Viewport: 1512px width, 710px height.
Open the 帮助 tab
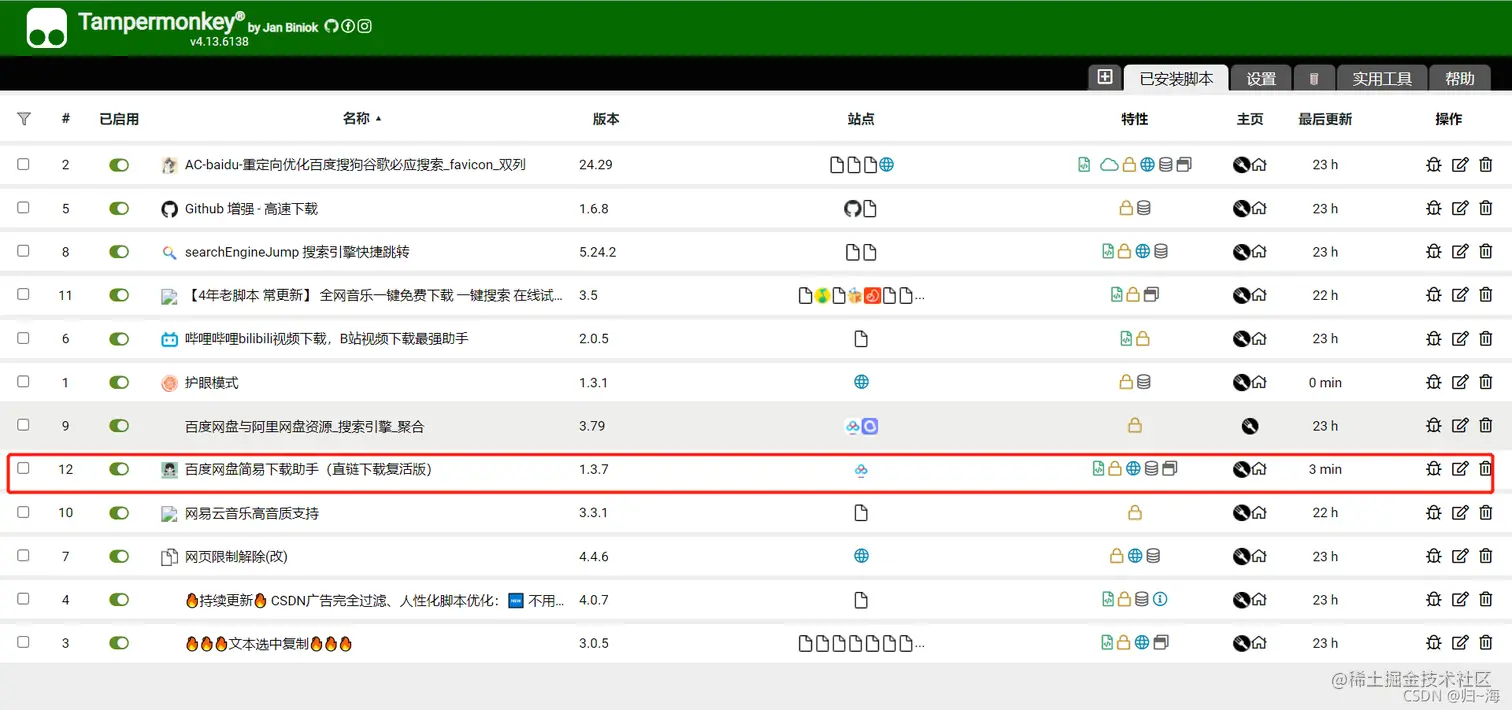click(1460, 78)
